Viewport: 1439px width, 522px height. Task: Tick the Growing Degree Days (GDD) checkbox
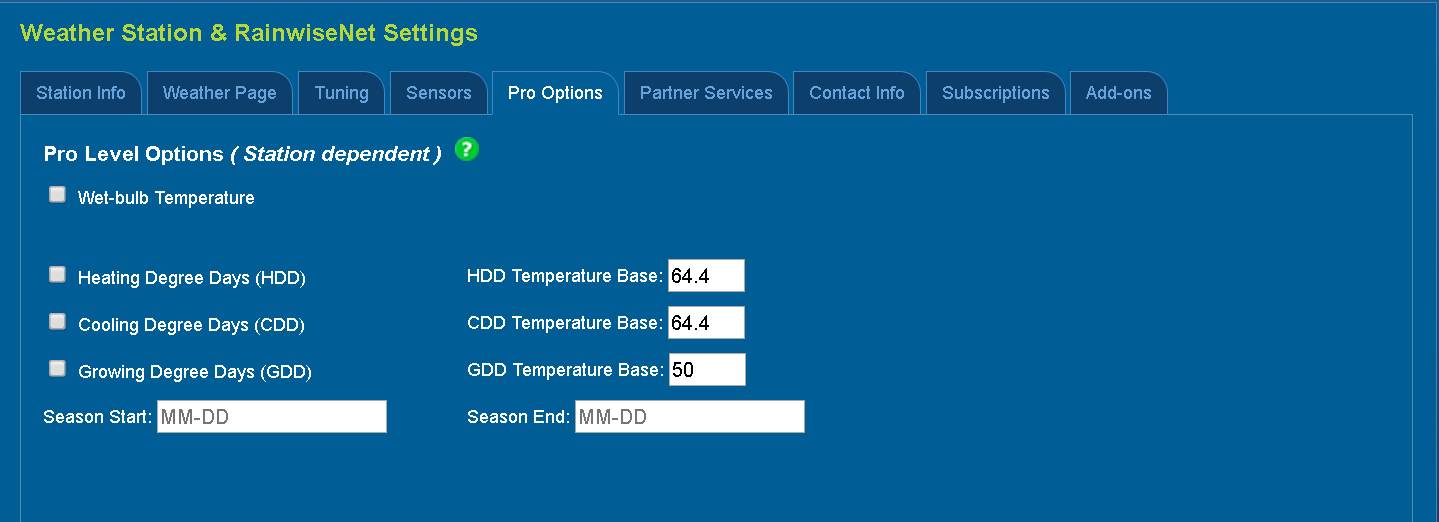point(58,369)
